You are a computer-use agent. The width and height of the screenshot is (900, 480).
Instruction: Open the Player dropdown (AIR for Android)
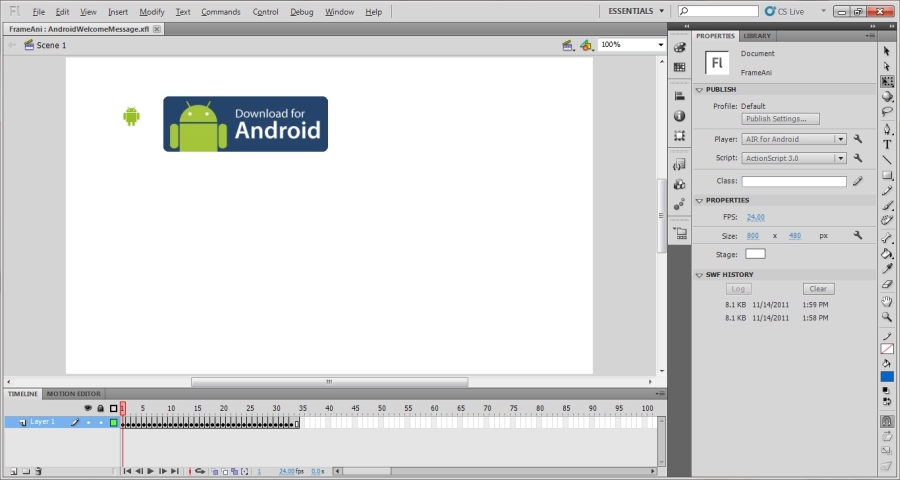point(794,139)
